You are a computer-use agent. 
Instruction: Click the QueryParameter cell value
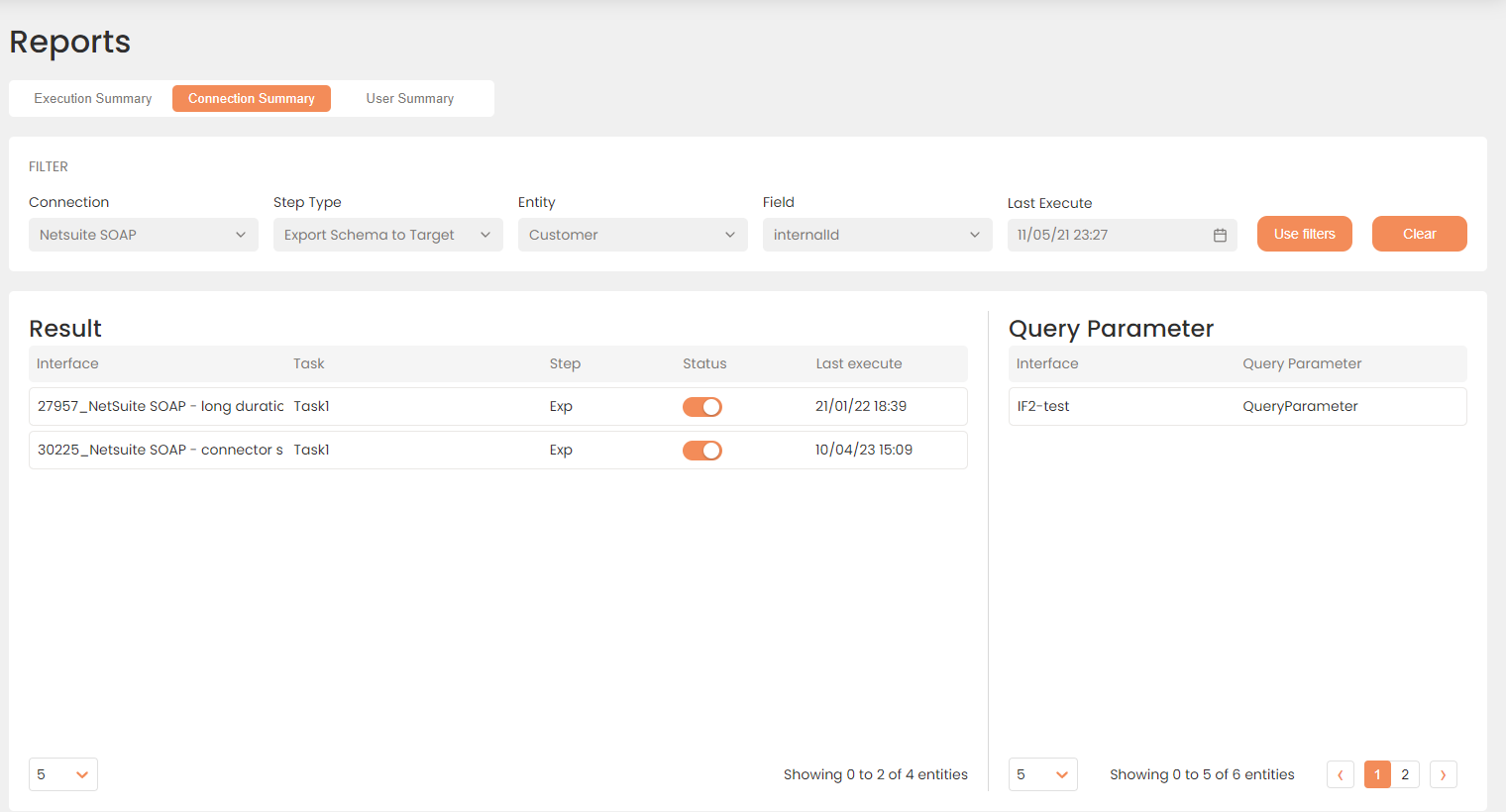click(1300, 406)
